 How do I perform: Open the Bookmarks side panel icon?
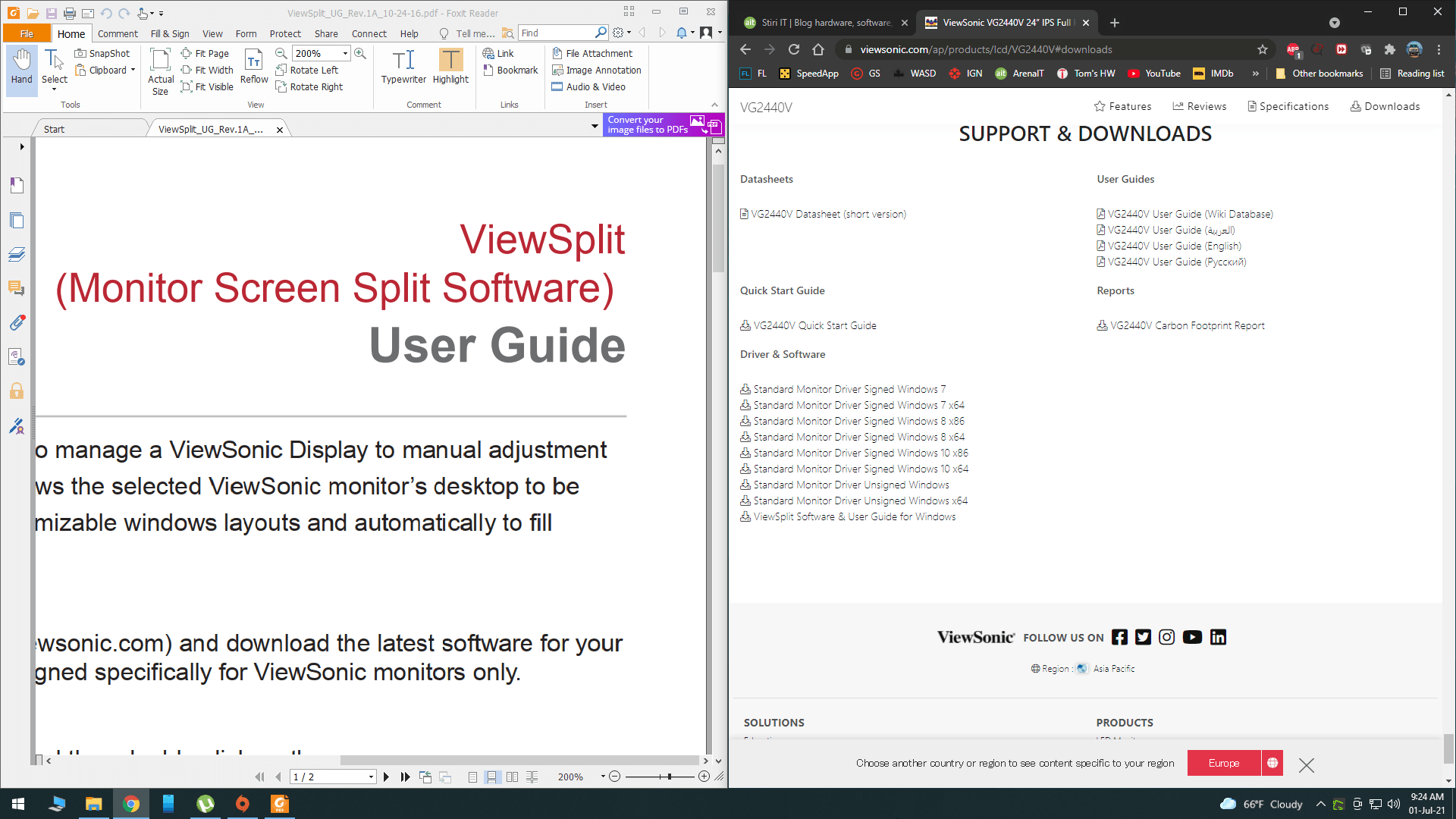17,186
